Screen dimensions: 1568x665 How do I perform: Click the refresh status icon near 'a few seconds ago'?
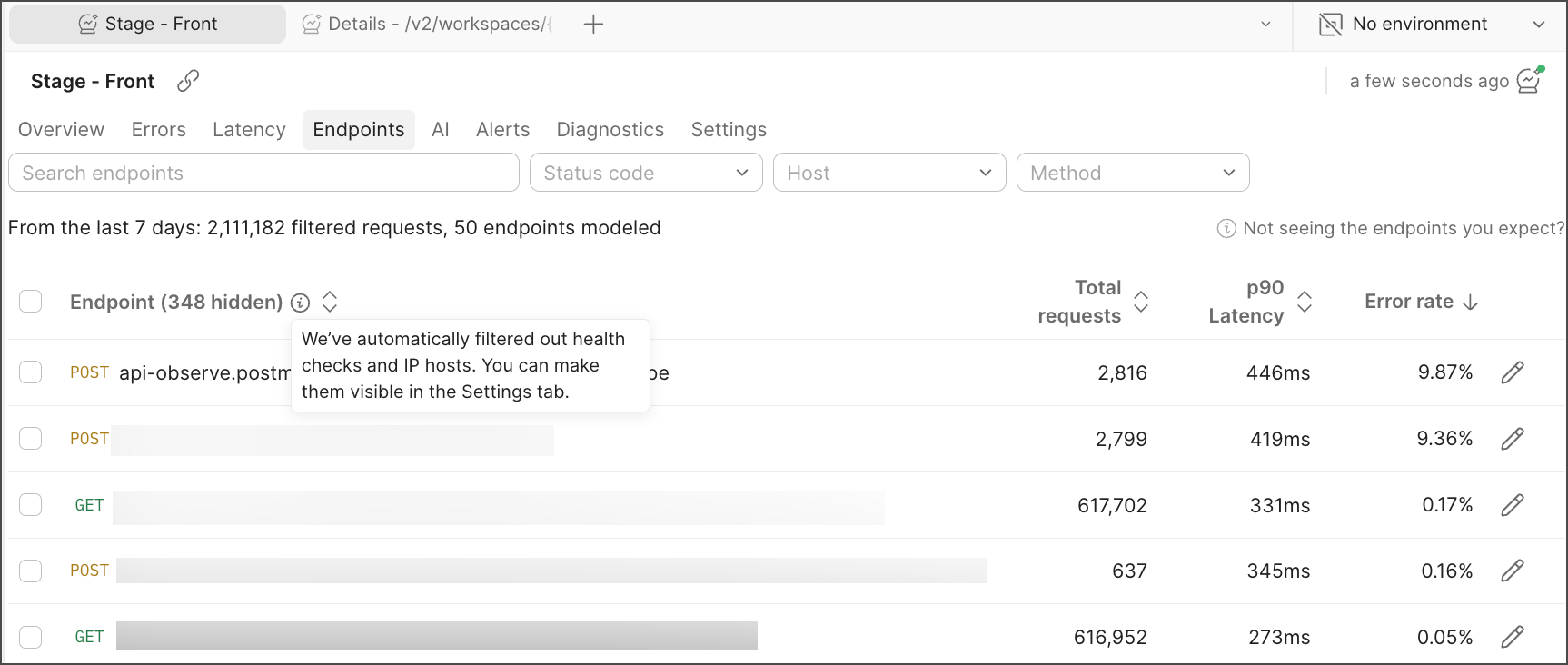(x=1530, y=81)
